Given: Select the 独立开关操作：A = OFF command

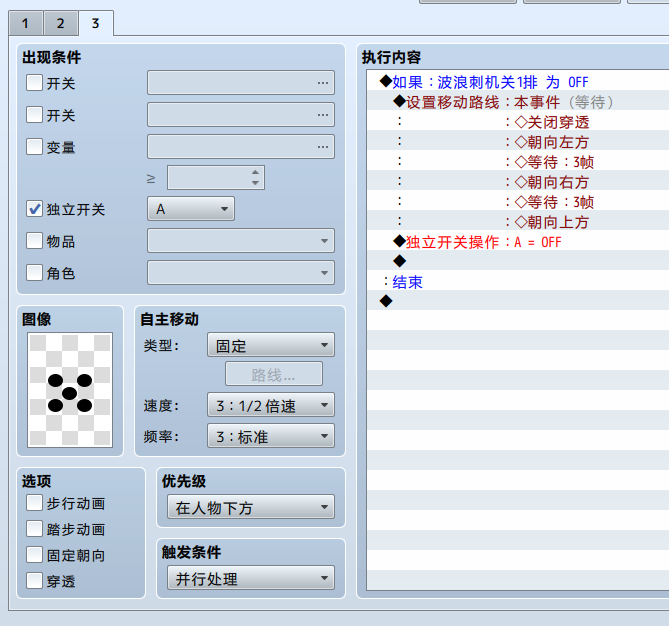Looking at the screenshot, I should coord(518,241).
